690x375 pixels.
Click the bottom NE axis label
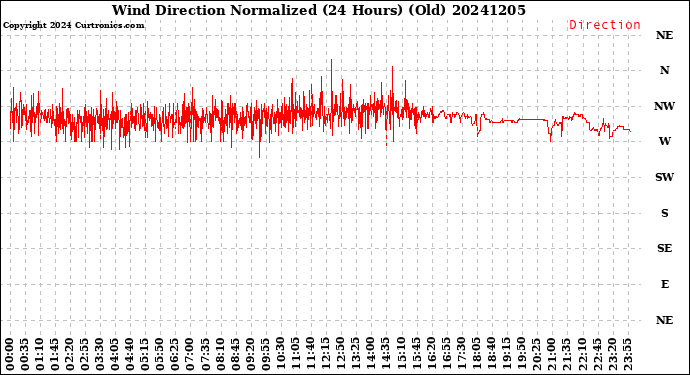click(664, 320)
